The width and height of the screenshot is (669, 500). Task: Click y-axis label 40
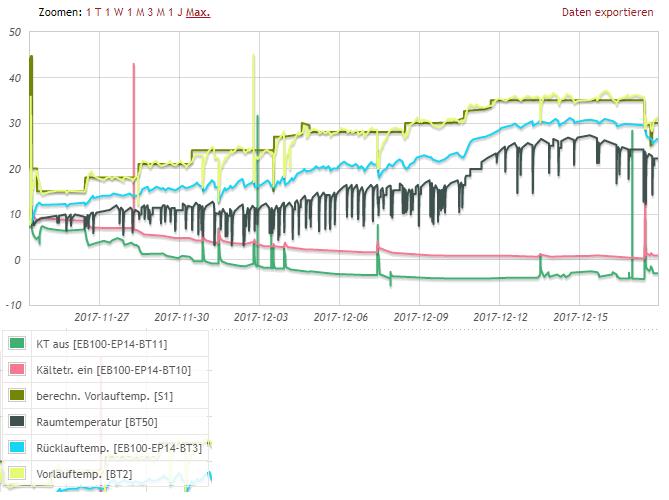[x=15, y=78]
